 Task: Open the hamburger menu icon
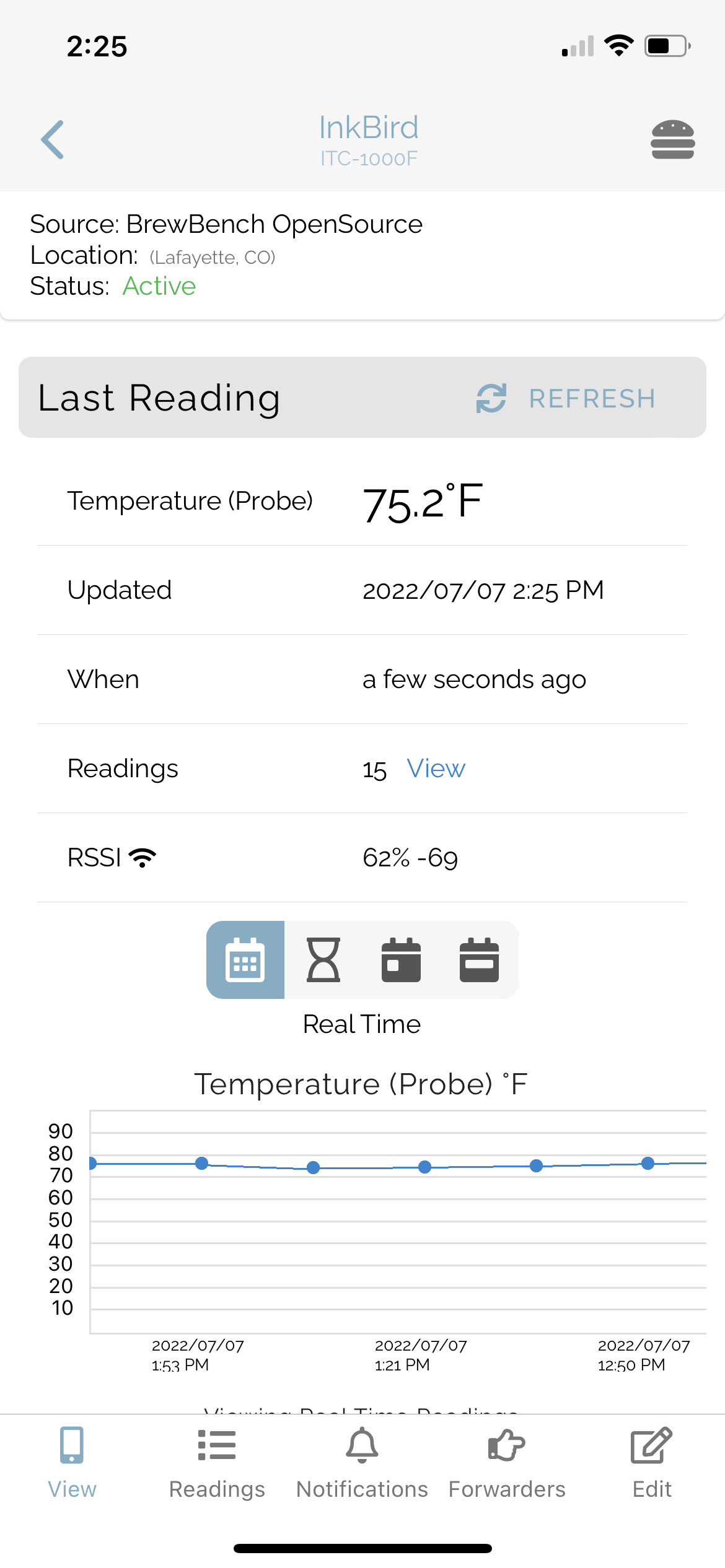pos(672,139)
